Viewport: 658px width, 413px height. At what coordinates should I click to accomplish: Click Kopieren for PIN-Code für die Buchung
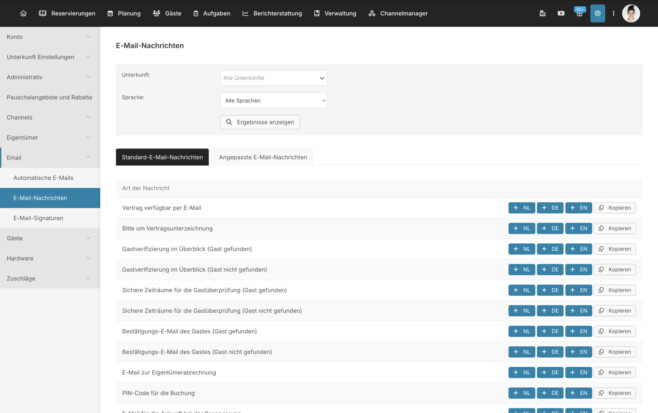coord(615,393)
